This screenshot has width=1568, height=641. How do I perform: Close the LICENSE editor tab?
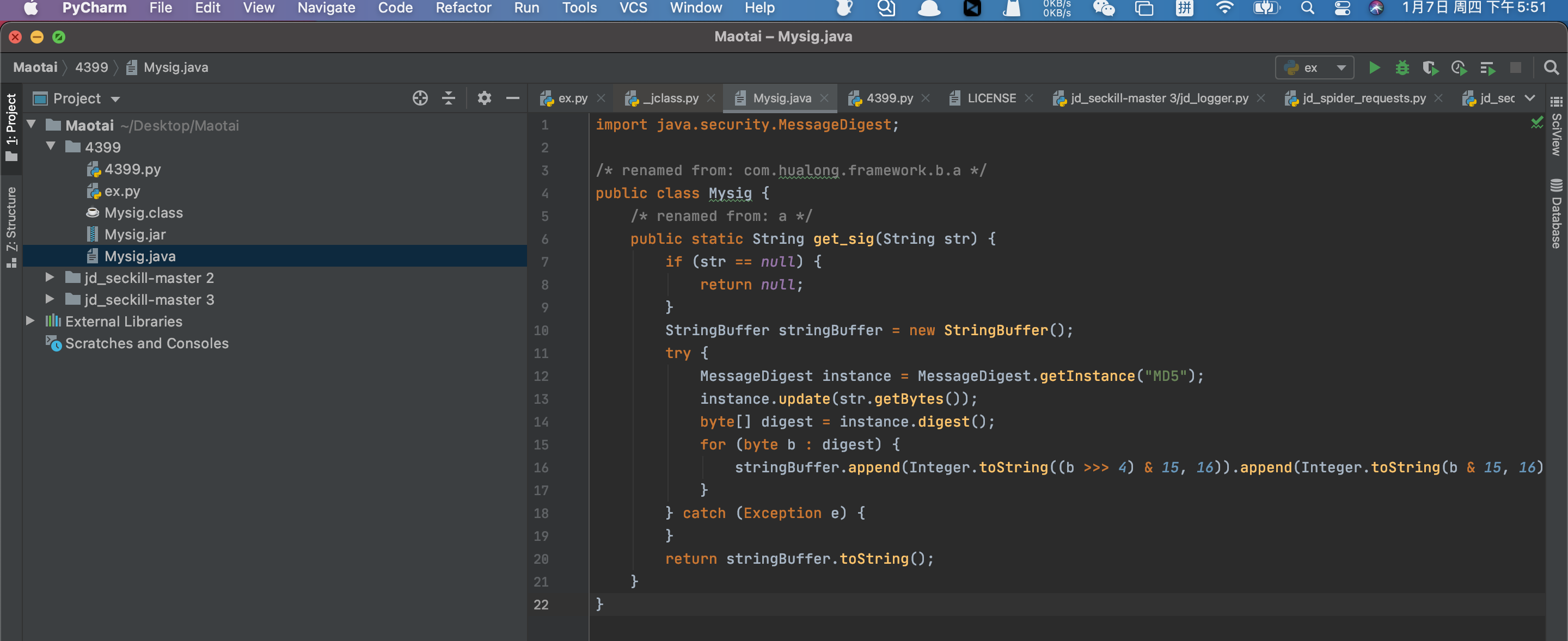pos(1028,98)
